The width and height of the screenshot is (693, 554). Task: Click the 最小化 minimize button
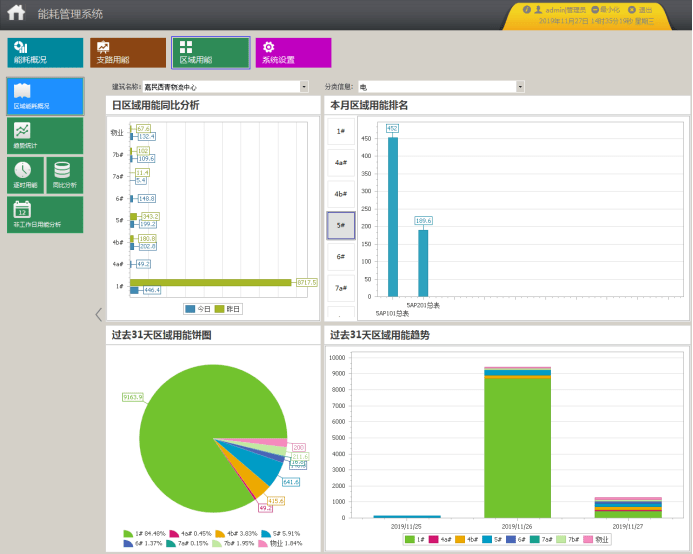pyautogui.click(x=606, y=10)
